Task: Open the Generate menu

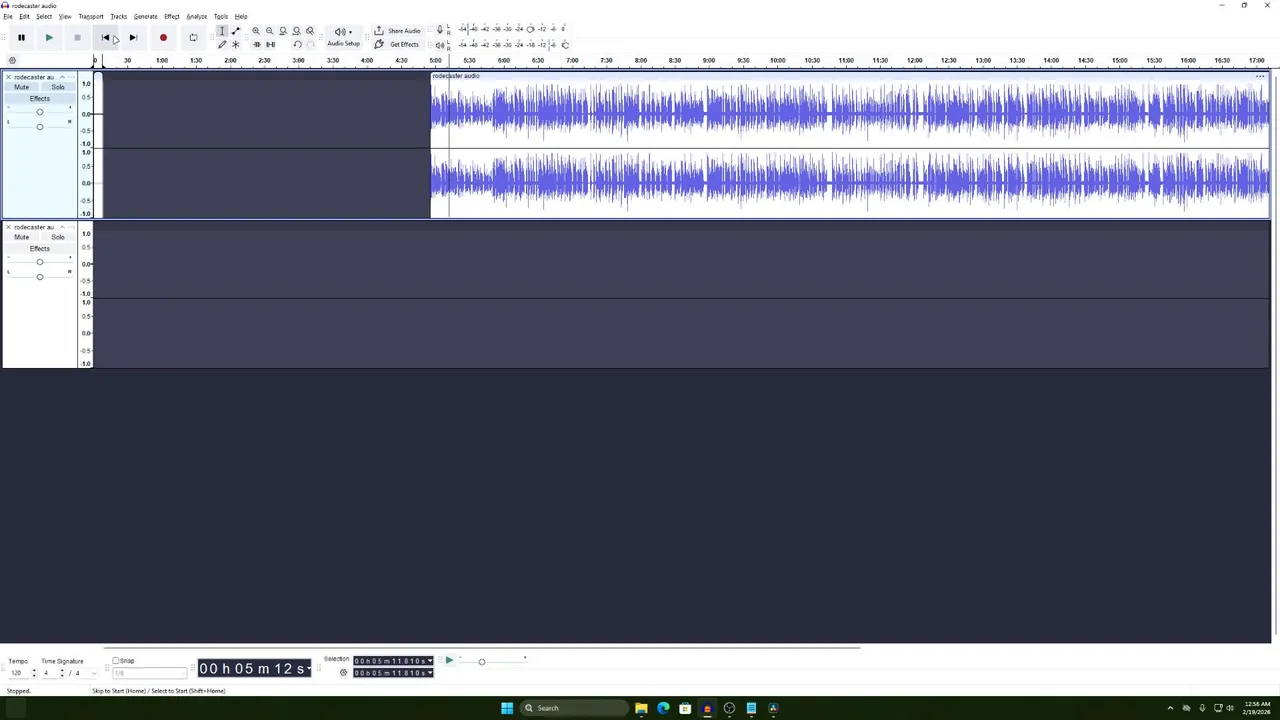Action: click(x=145, y=17)
